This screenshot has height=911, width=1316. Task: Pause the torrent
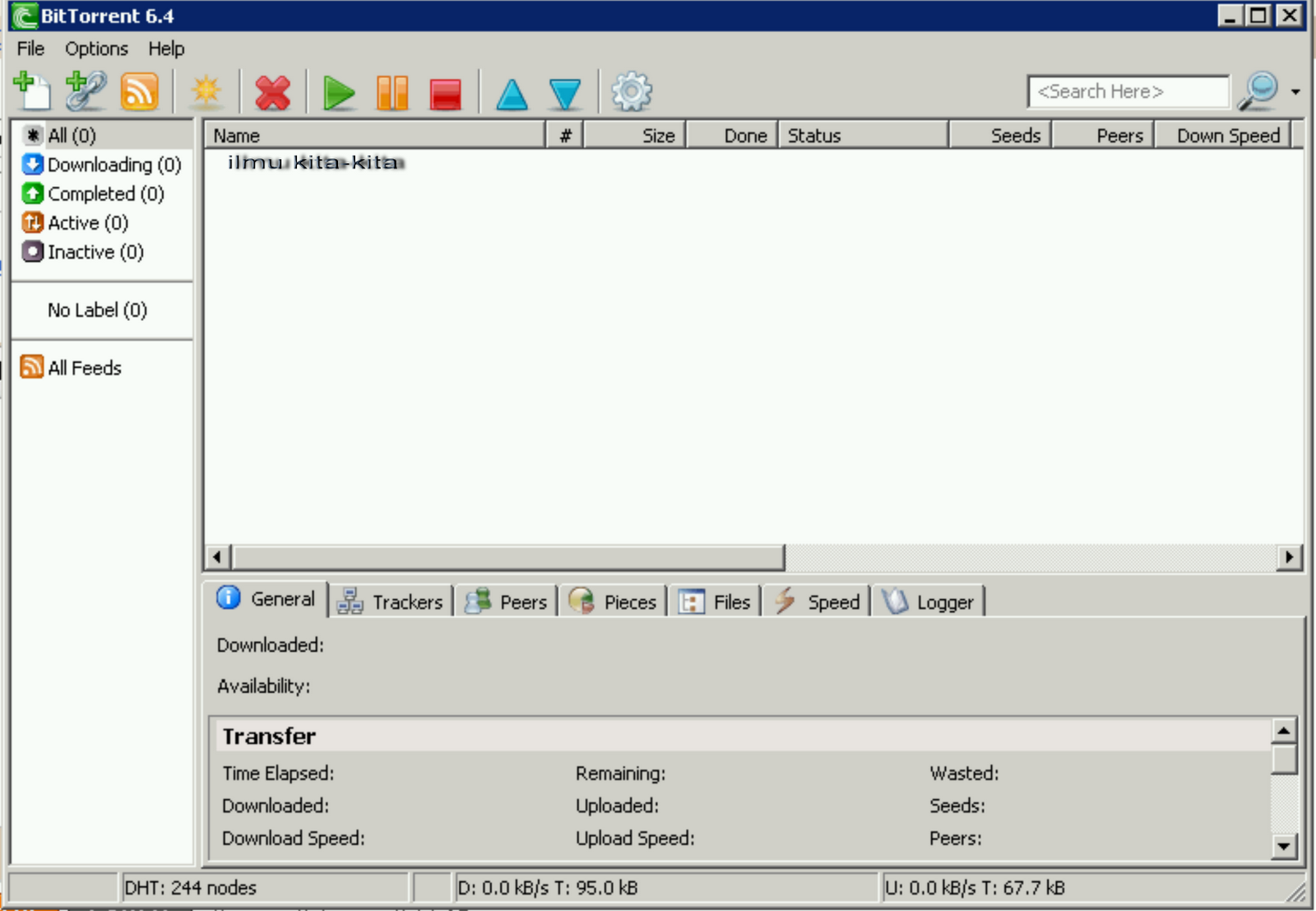pyautogui.click(x=392, y=91)
